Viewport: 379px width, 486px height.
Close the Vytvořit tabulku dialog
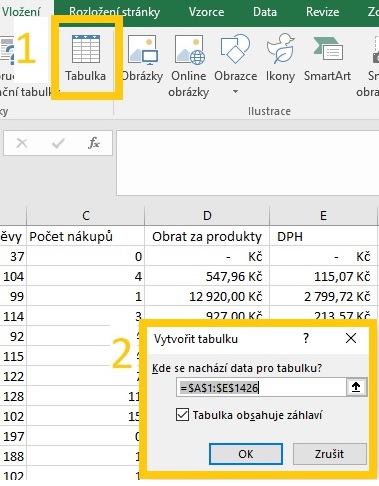(351, 338)
